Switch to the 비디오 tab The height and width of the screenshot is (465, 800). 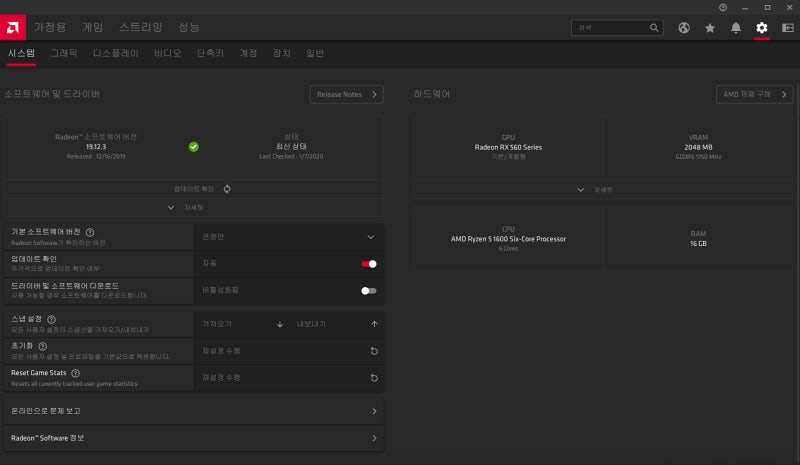tap(168, 53)
